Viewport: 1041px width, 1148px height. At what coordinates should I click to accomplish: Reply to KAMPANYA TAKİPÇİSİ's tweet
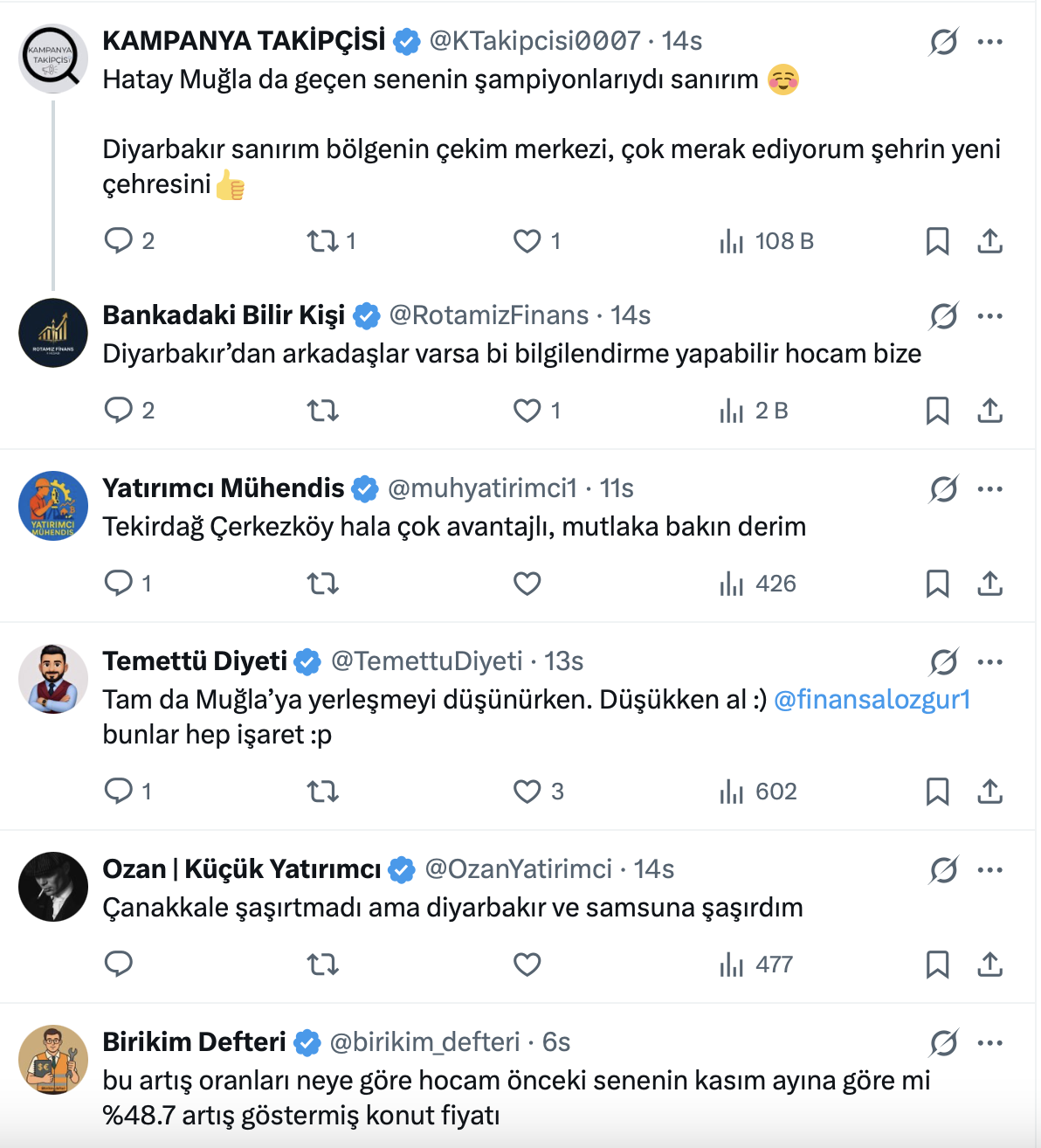[x=118, y=240]
